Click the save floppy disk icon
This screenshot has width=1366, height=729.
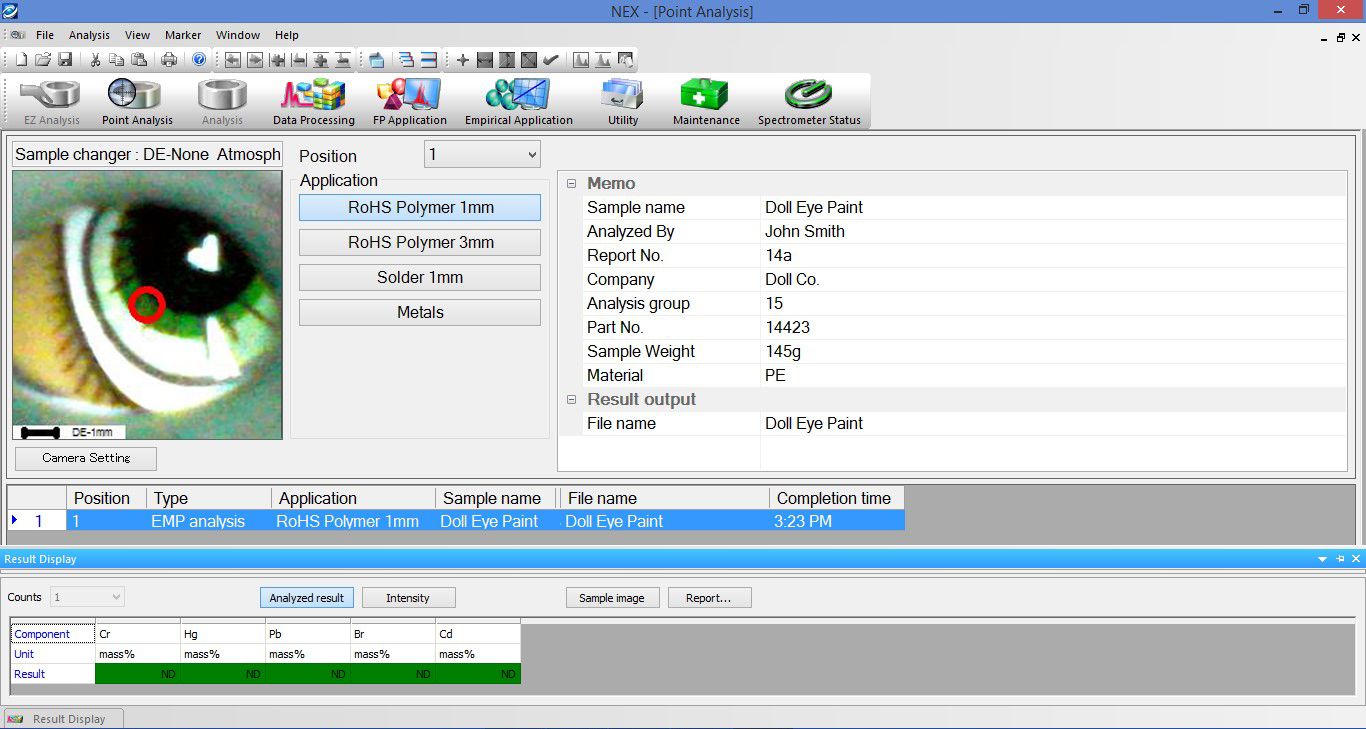65,60
